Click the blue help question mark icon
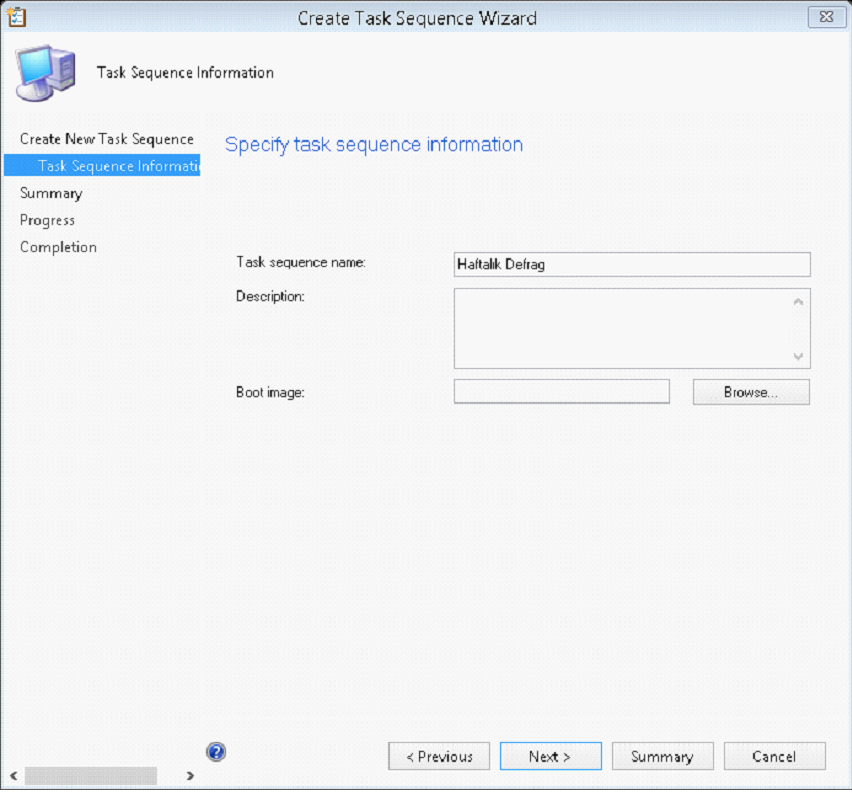The height and width of the screenshot is (806, 852). [216, 752]
